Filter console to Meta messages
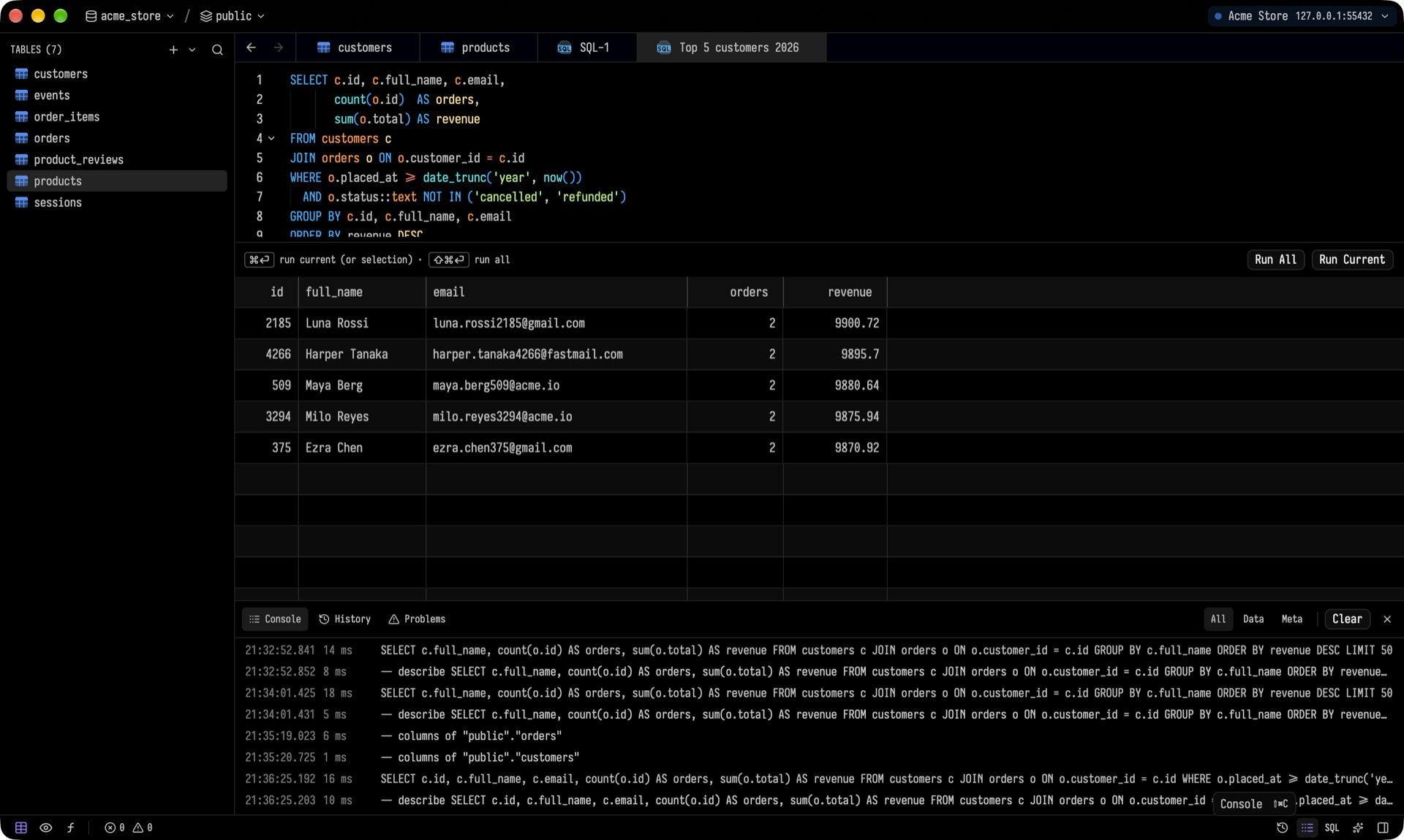Screen dimensions: 1404x840 point(1292,619)
